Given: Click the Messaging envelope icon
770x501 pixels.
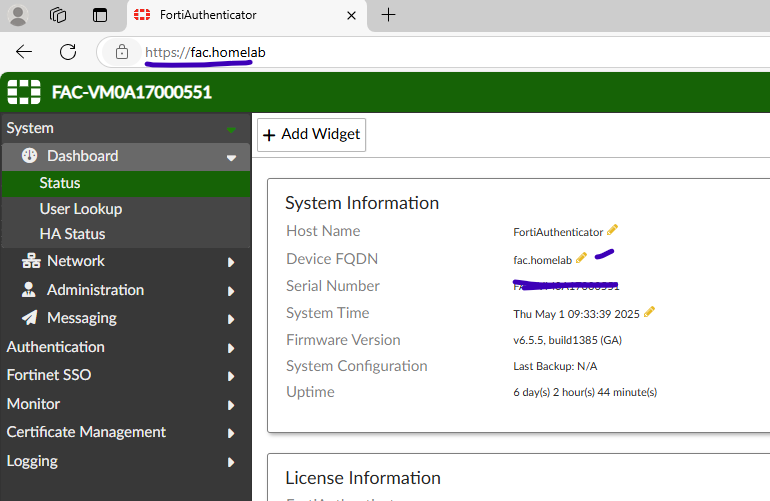Looking at the screenshot, I should pyautogui.click(x=29, y=318).
